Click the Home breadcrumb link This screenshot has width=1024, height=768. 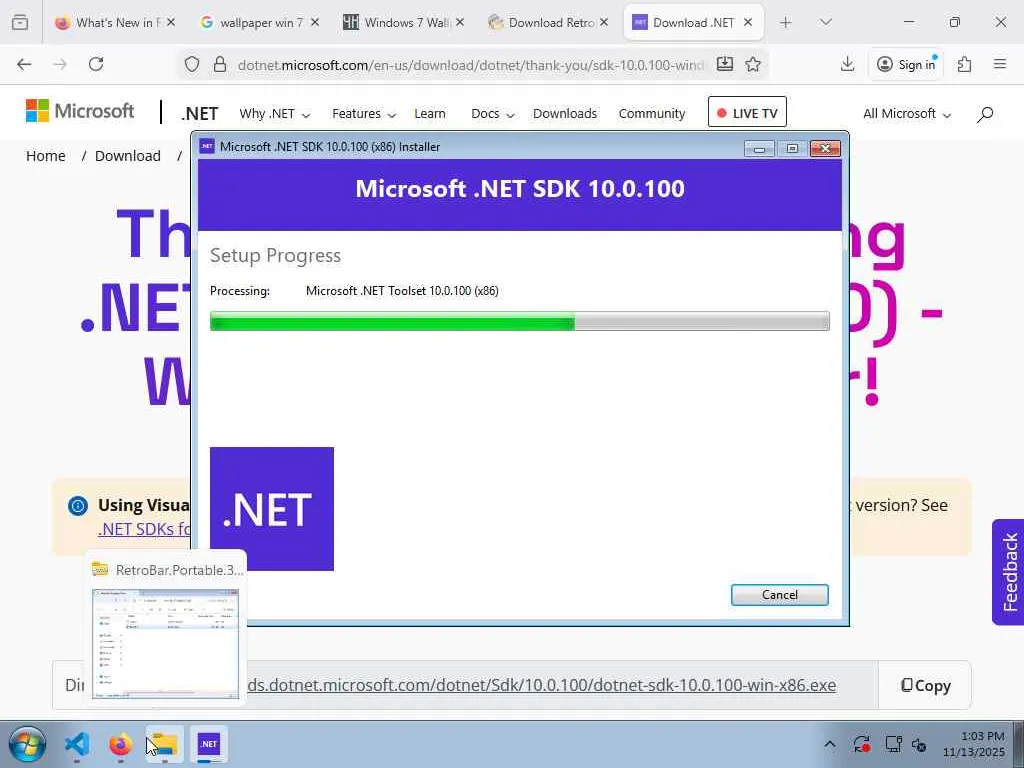[46, 156]
